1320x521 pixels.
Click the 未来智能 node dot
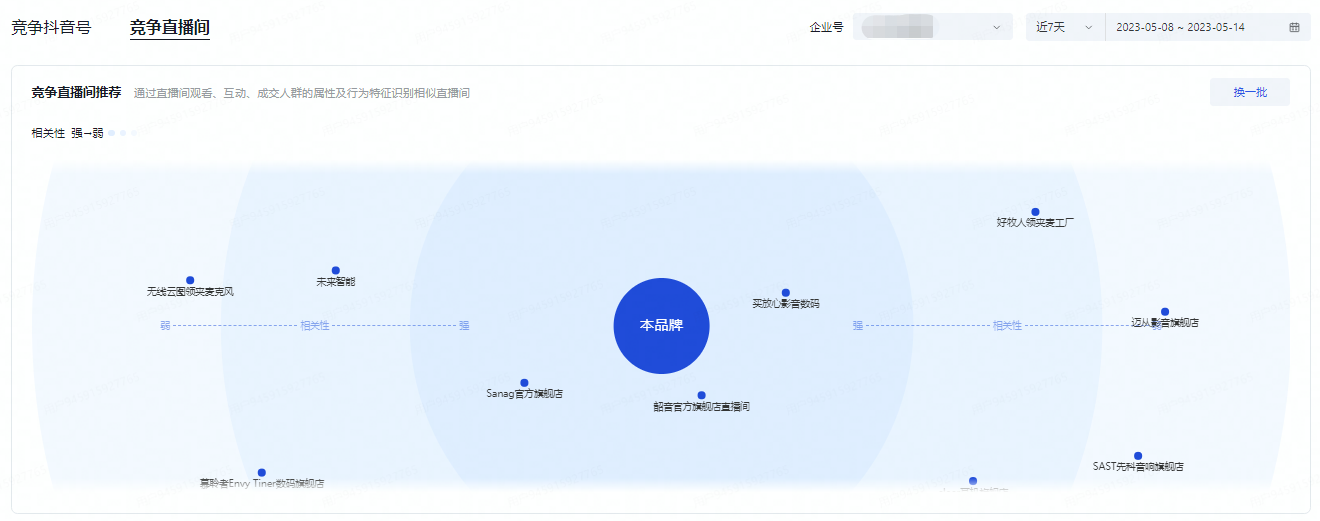tap(336, 271)
